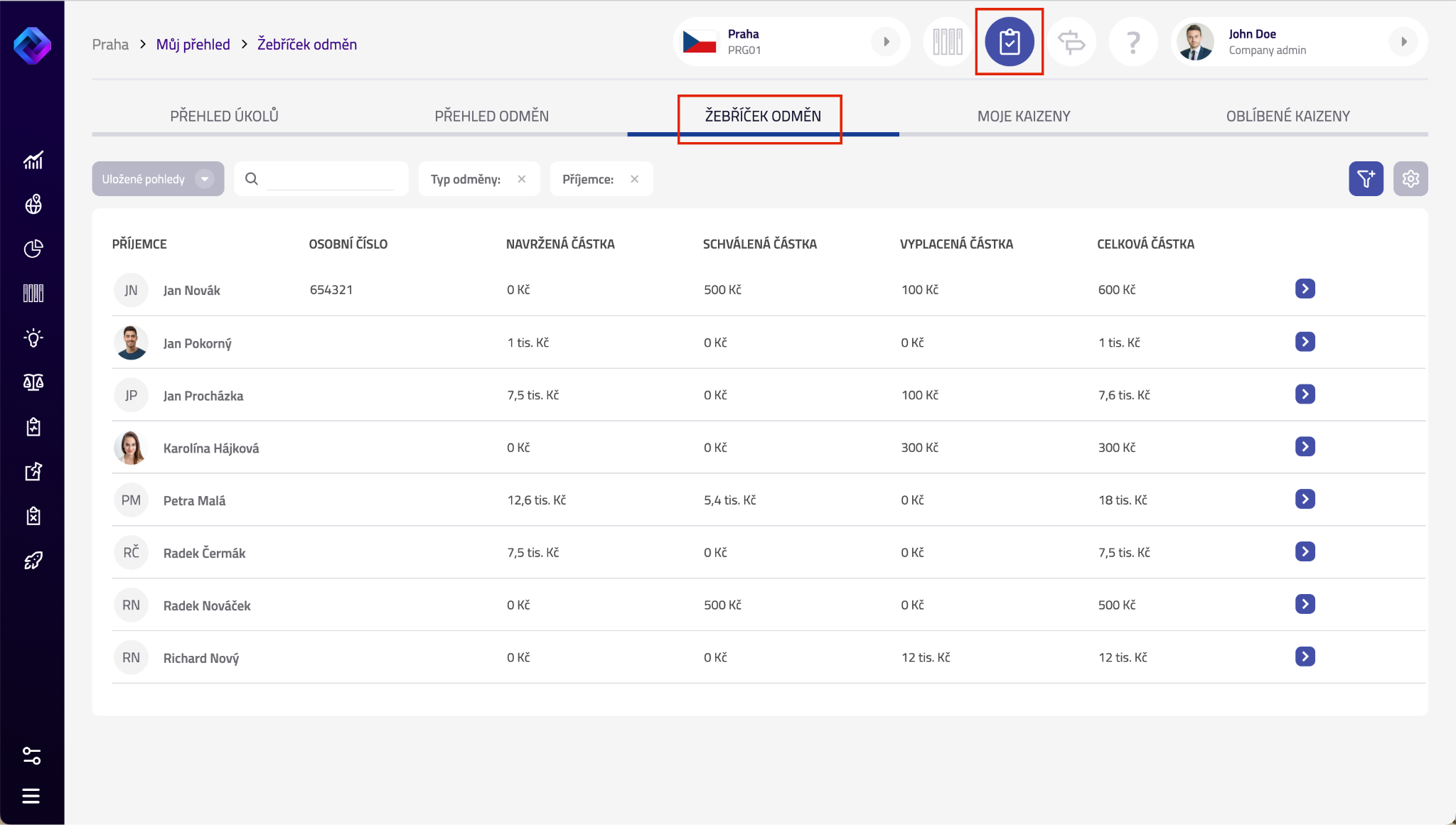Viewport: 1456px width, 825px height.
Task: Expand the John Doe user menu
Action: pos(1403,42)
